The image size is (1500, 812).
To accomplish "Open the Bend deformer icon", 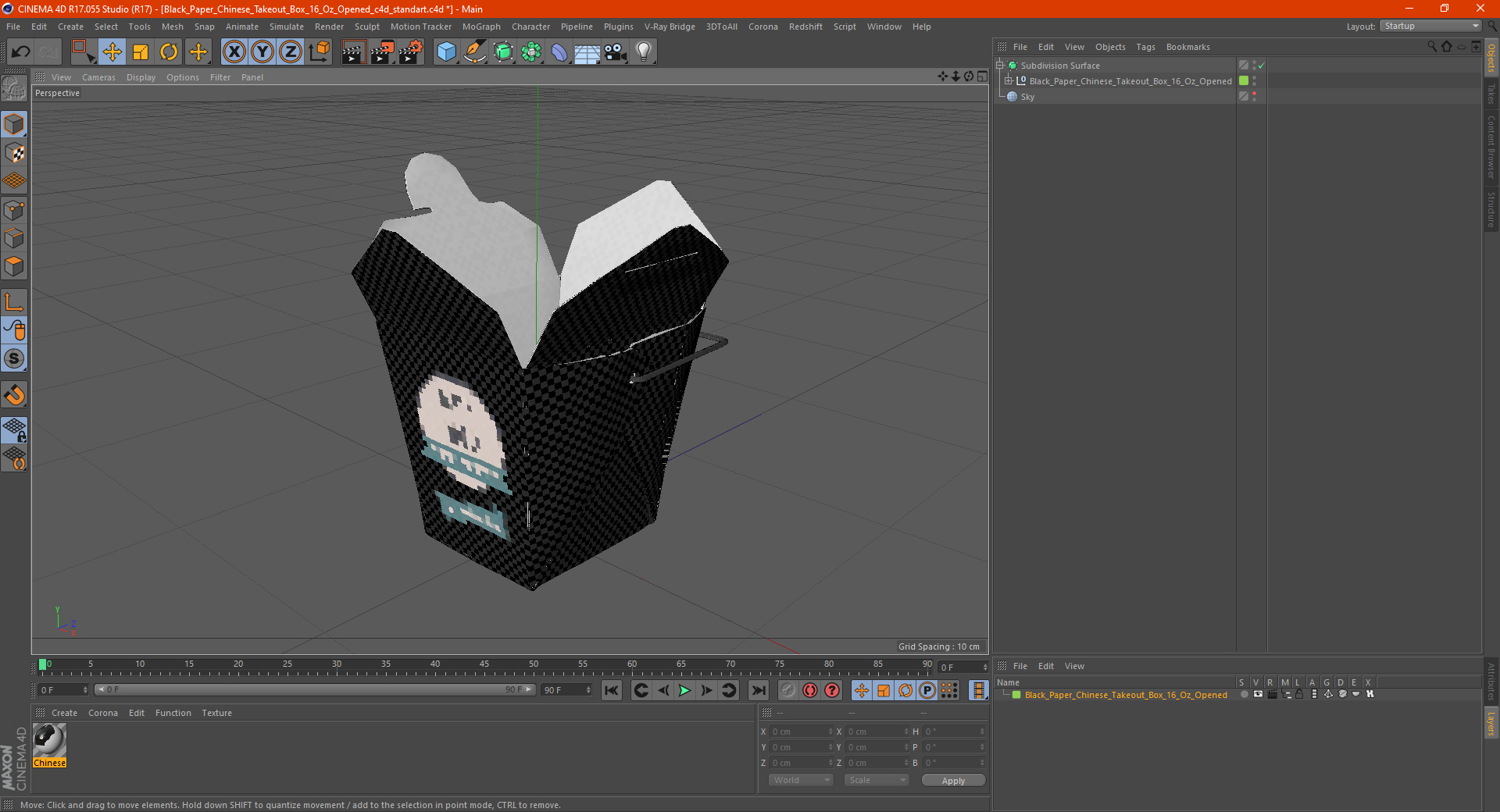I will point(559,52).
